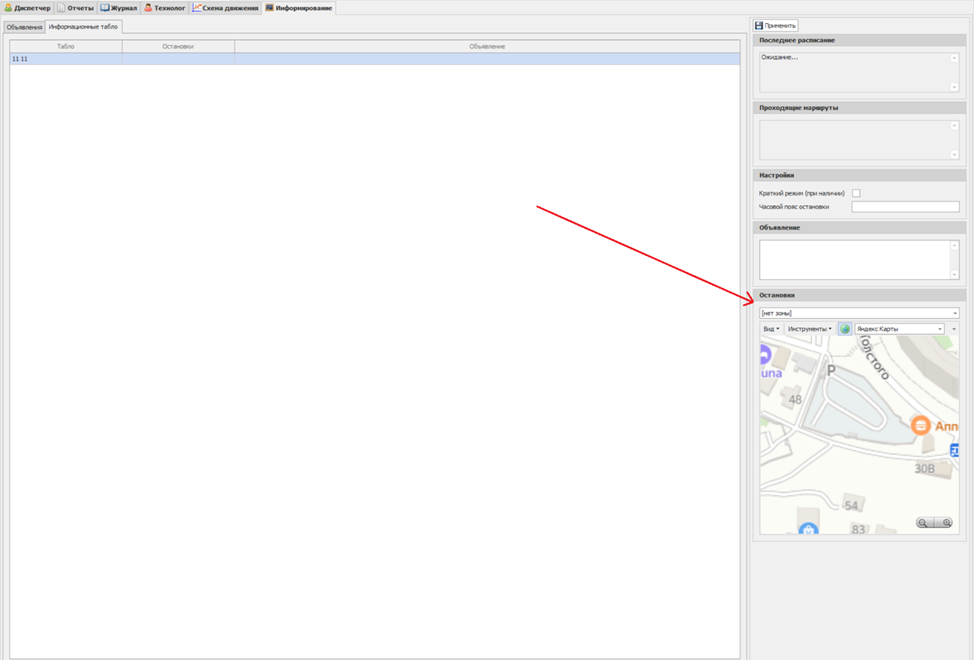Enable the Краткий режим checkbox
Image resolution: width=974 pixels, height=660 pixels.
pos(856,193)
